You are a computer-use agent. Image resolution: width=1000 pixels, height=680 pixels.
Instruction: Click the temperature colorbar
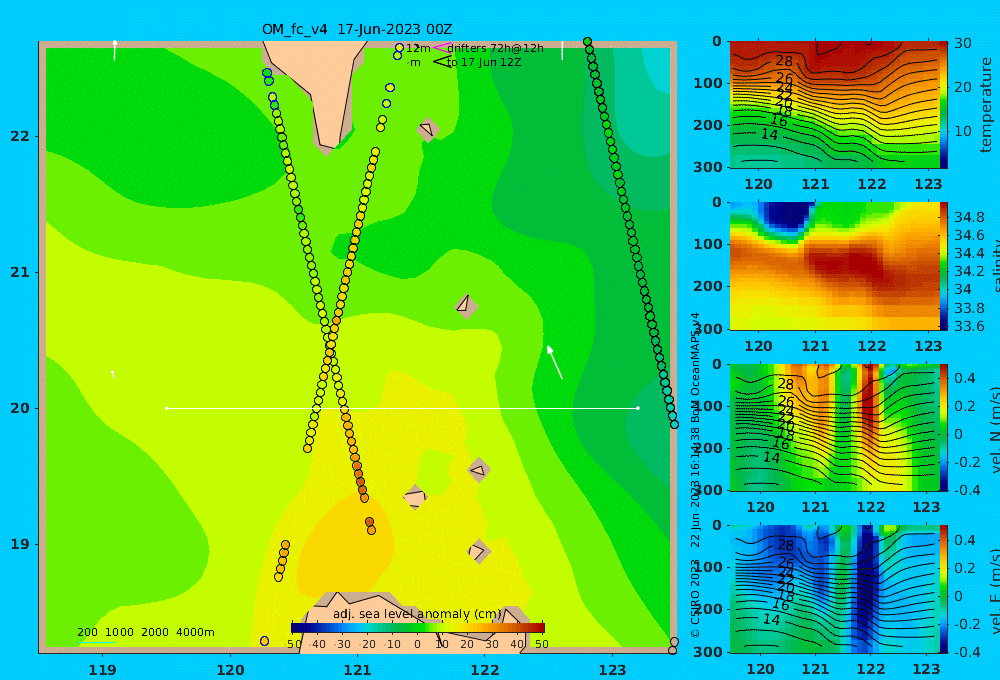(x=943, y=105)
